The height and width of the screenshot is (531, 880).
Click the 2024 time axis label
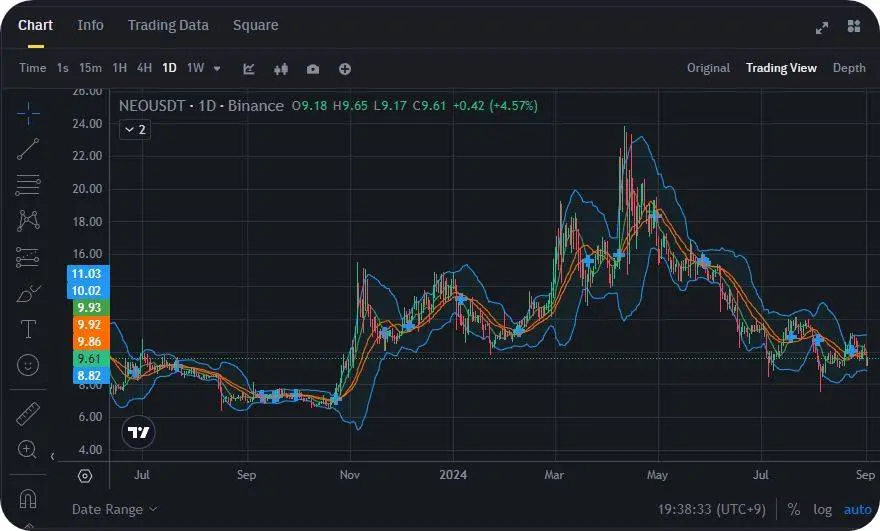pos(453,475)
